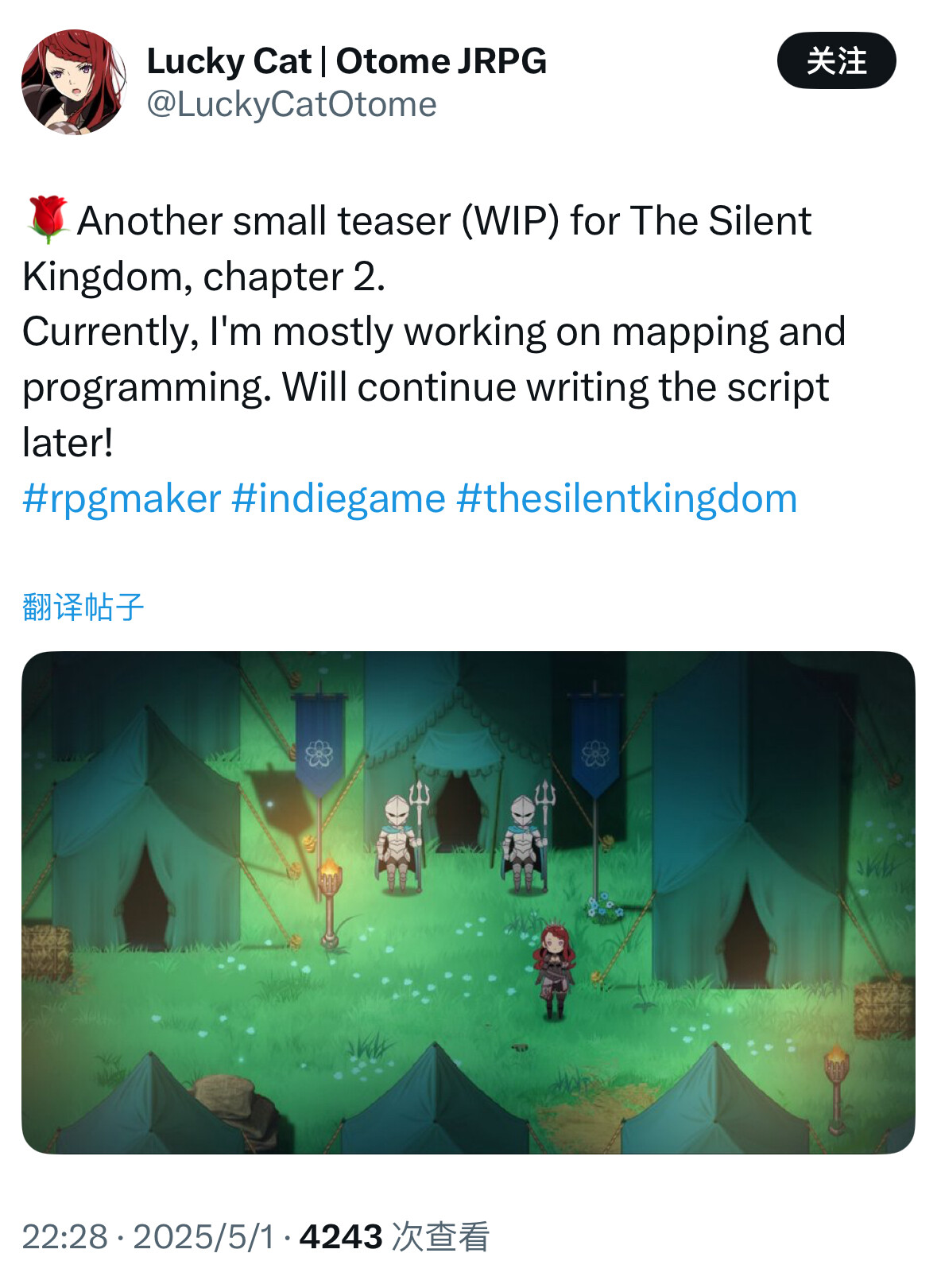
Task: Click the 22:28 post timestamp
Action: coord(64,1237)
